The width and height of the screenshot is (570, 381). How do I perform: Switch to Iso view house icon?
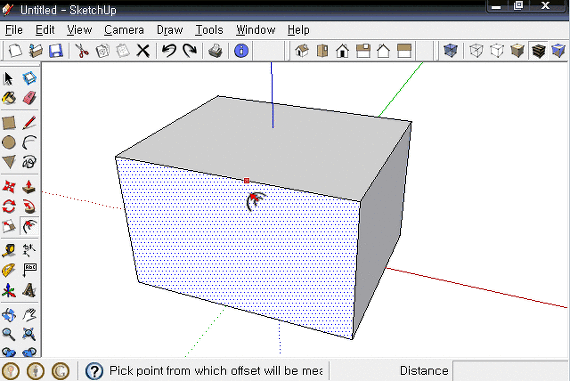[x=302, y=51]
